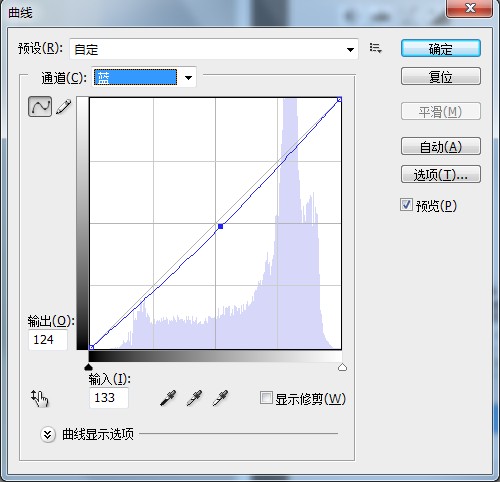Click the white point input slider
The height and width of the screenshot is (482, 500).
342,367
